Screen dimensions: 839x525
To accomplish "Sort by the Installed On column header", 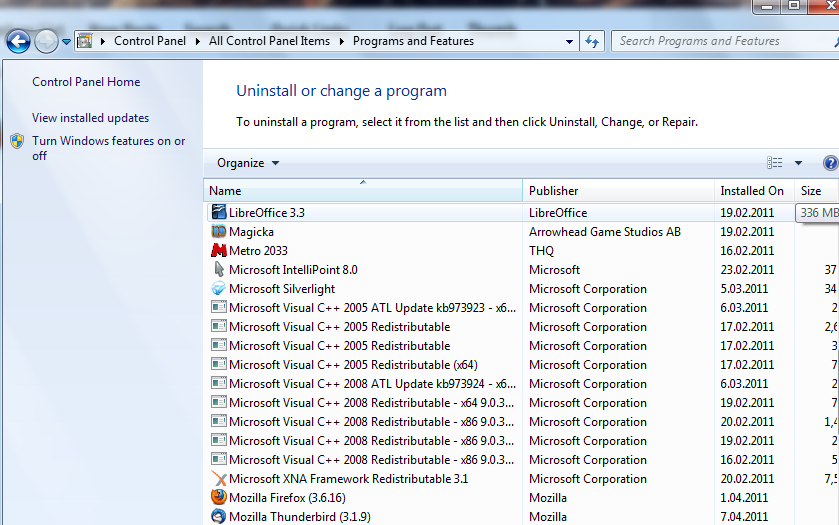I will pos(754,191).
